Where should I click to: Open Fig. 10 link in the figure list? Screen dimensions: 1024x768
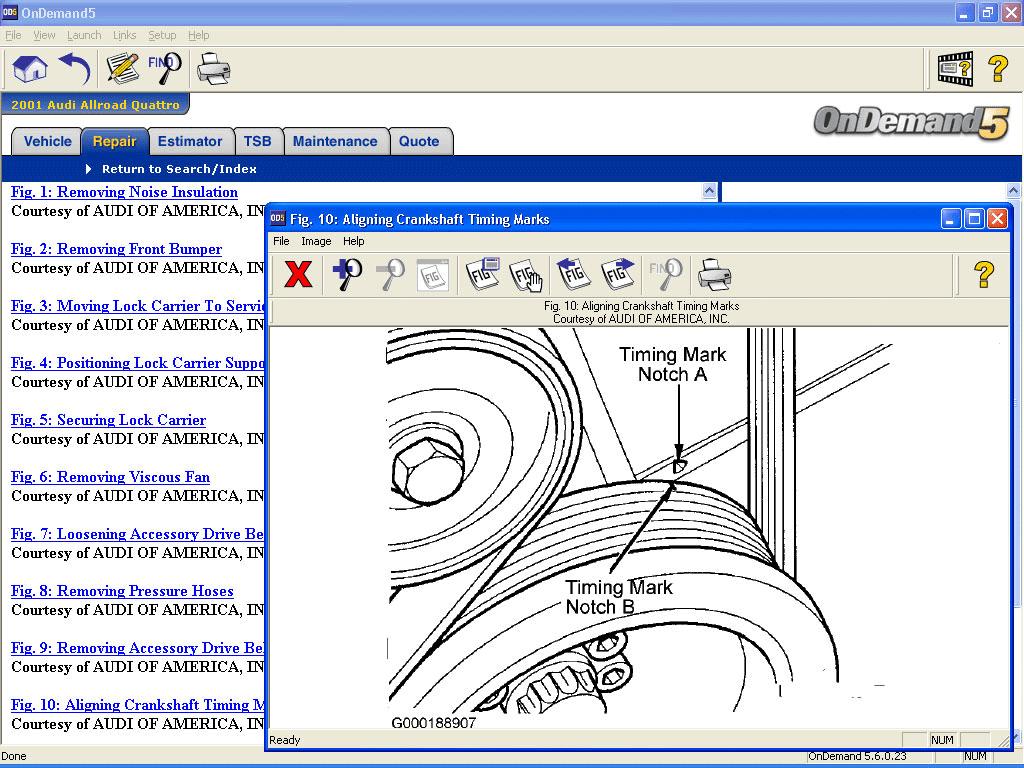pyautogui.click(x=138, y=705)
